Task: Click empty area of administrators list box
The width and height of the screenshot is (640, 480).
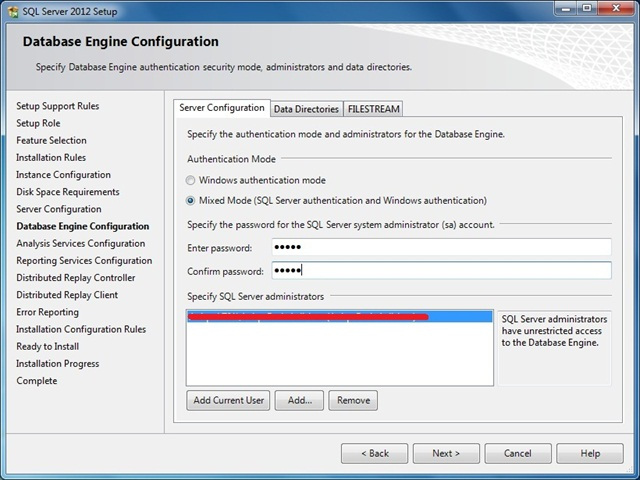Action: click(340, 354)
